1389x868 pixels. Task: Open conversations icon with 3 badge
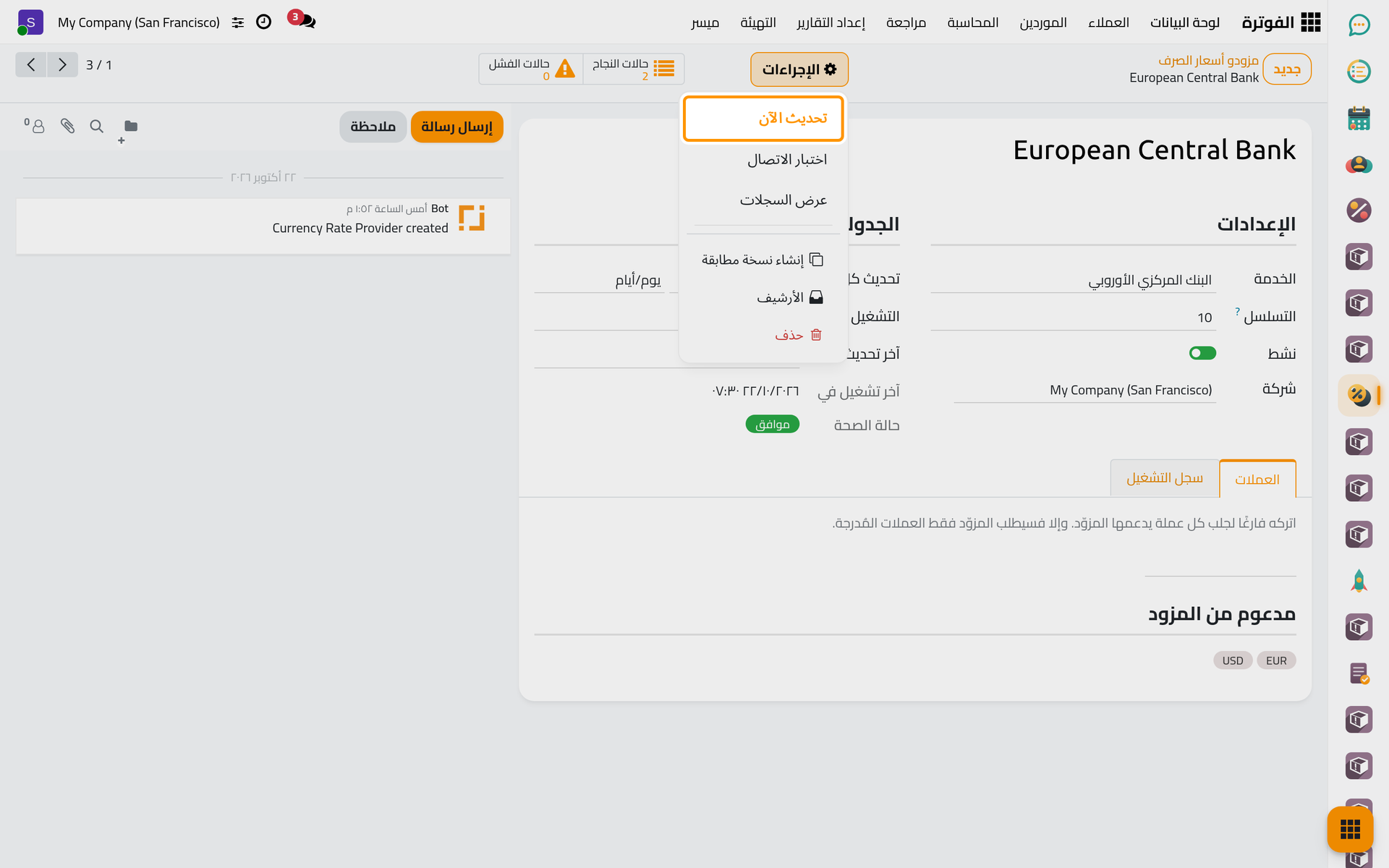(x=302, y=20)
